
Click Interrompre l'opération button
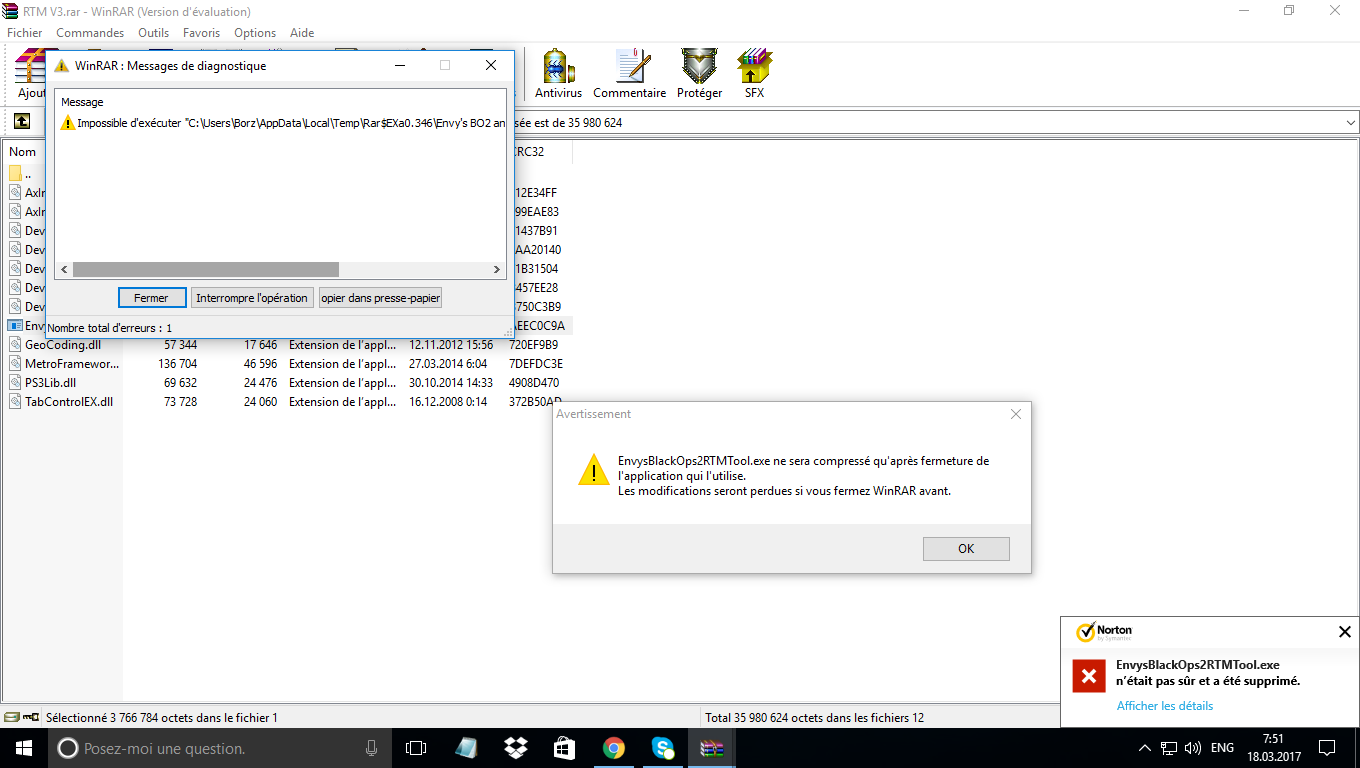252,298
